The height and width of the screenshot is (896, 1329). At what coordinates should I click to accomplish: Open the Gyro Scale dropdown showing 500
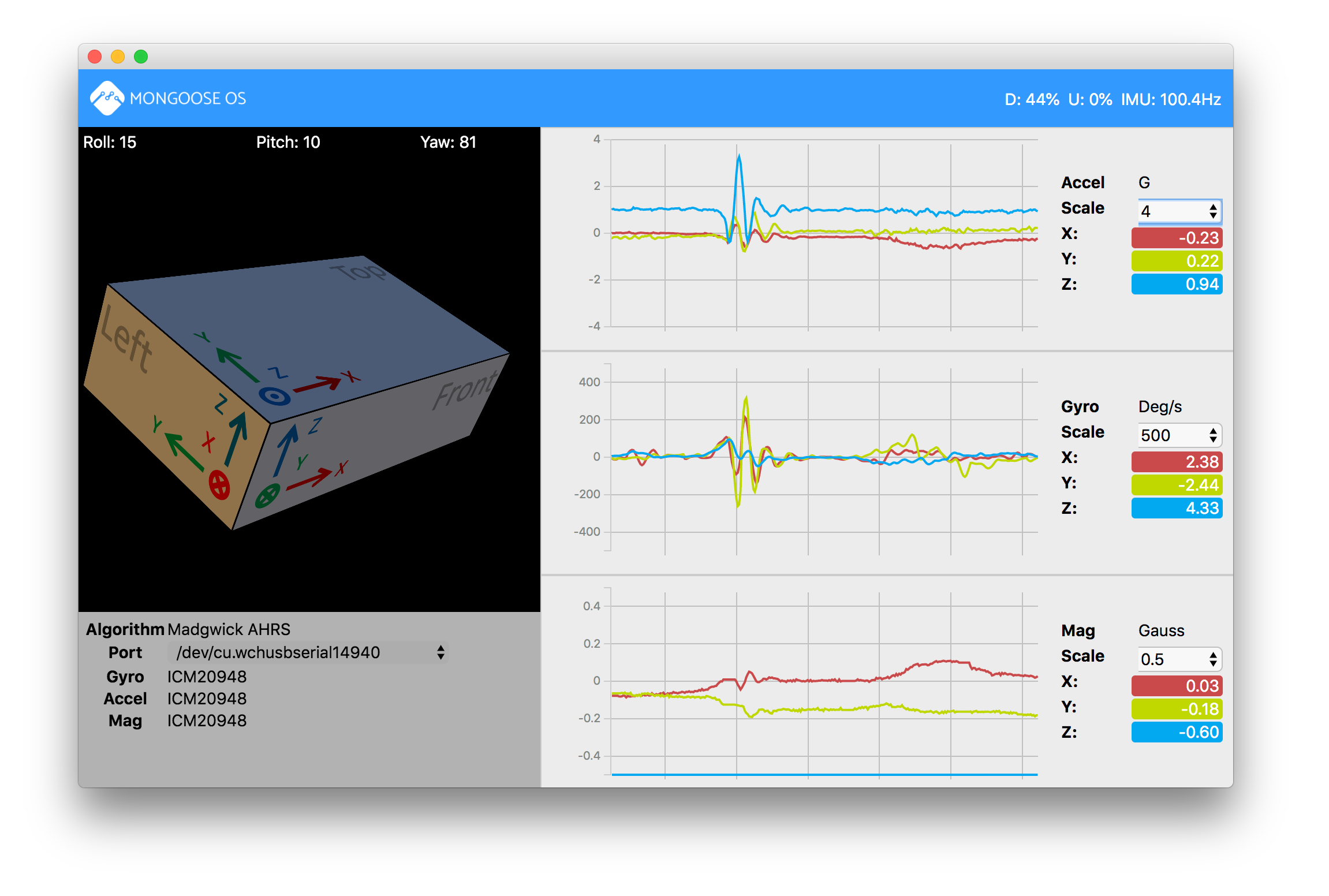click(x=1179, y=435)
